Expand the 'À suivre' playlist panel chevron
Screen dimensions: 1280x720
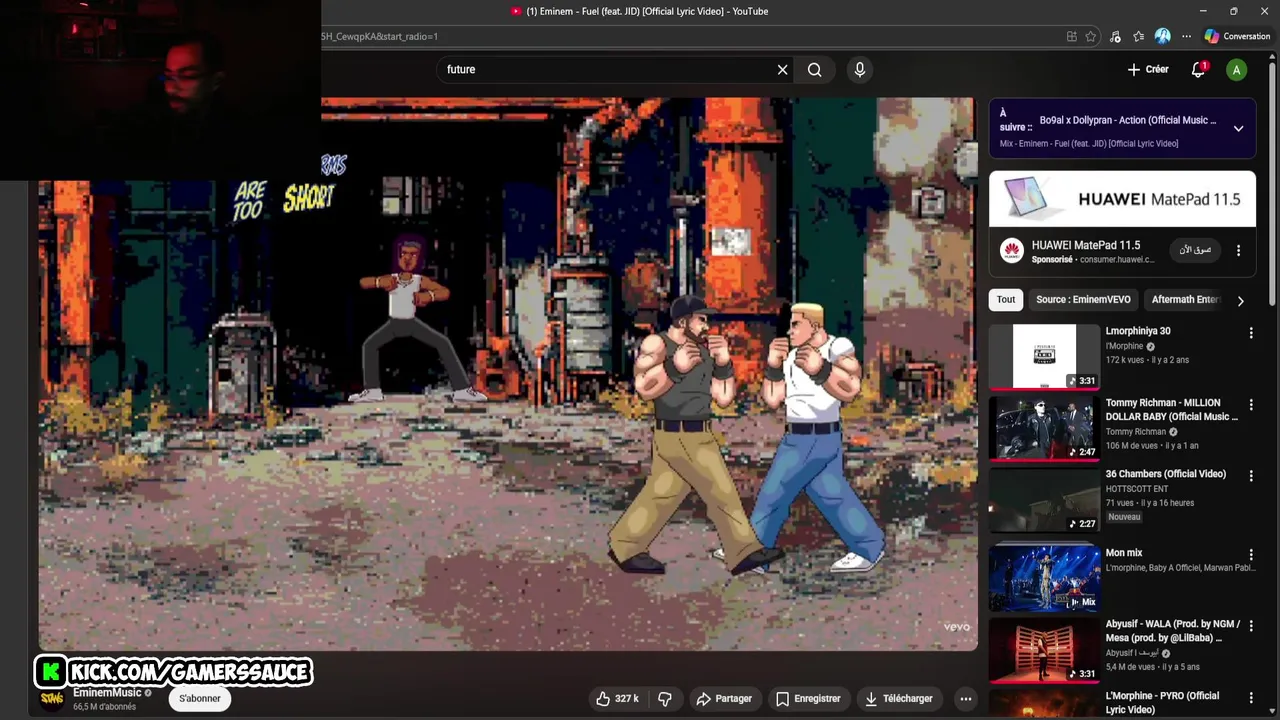point(1238,129)
